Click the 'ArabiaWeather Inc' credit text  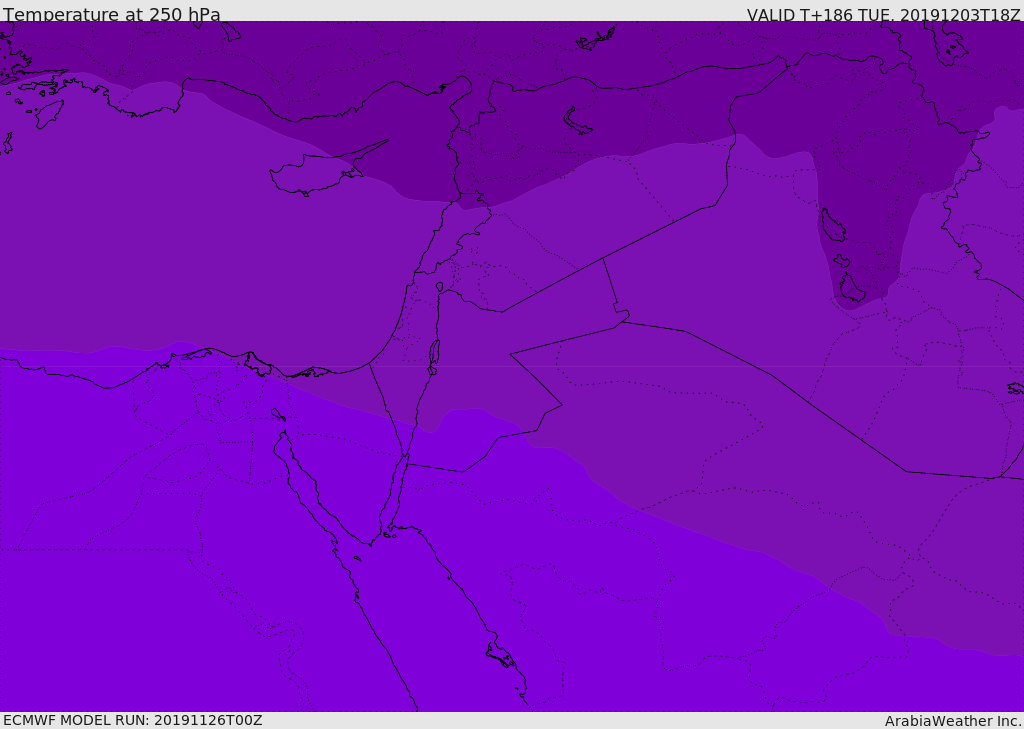click(952, 721)
